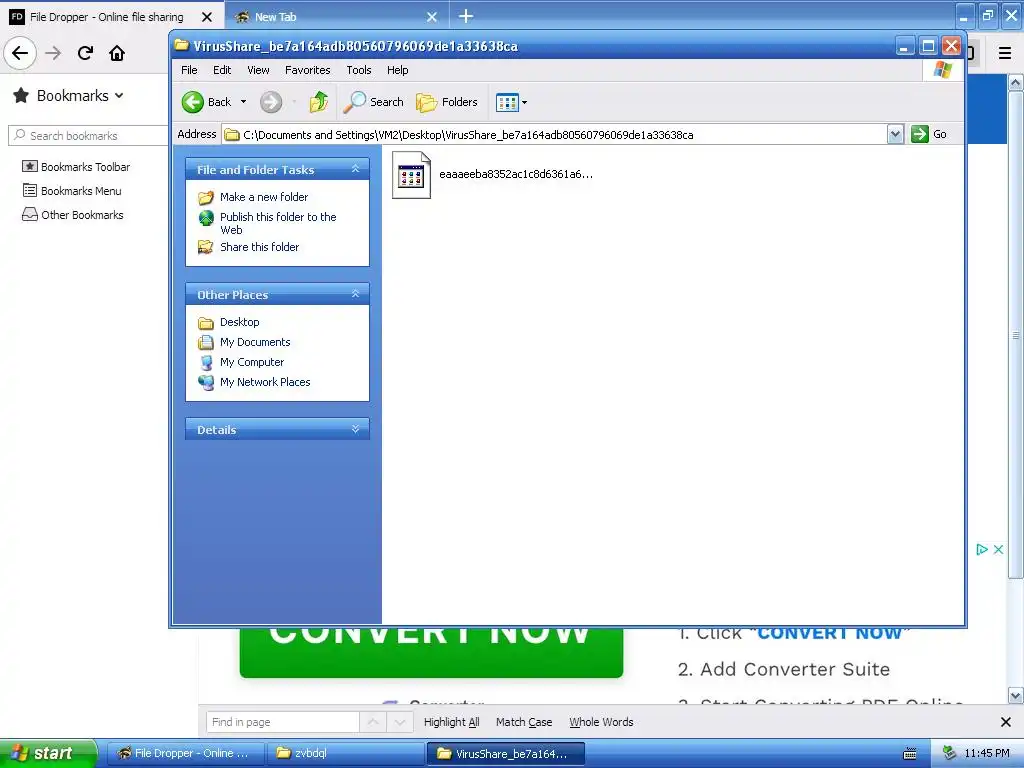Open the Back history dropdown arrow
The height and width of the screenshot is (768, 1024).
(x=244, y=102)
